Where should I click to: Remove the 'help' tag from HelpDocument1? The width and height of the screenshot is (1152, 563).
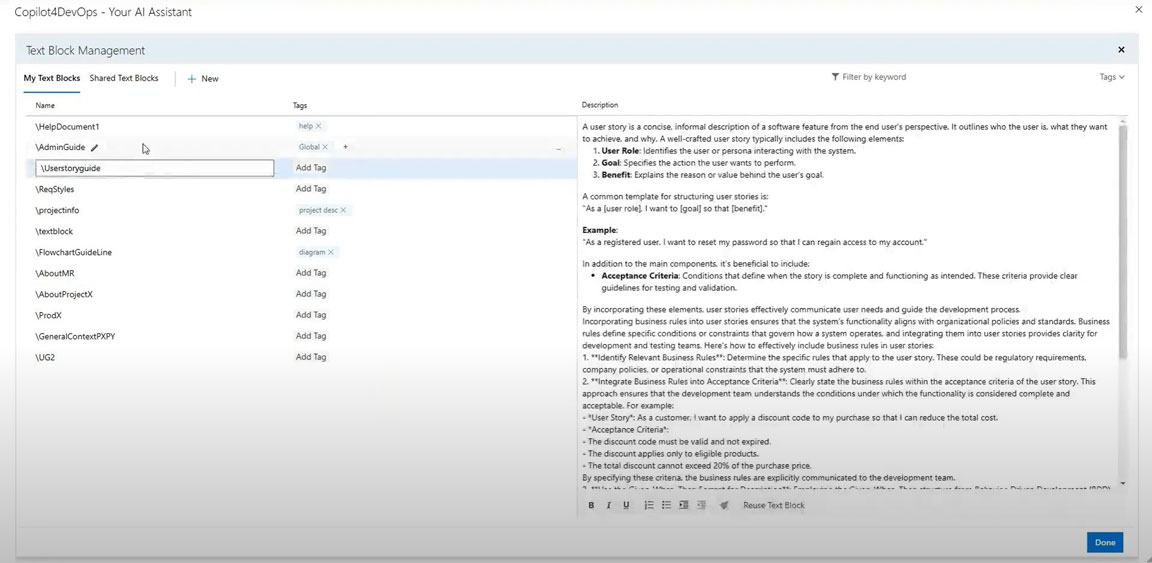(318, 126)
